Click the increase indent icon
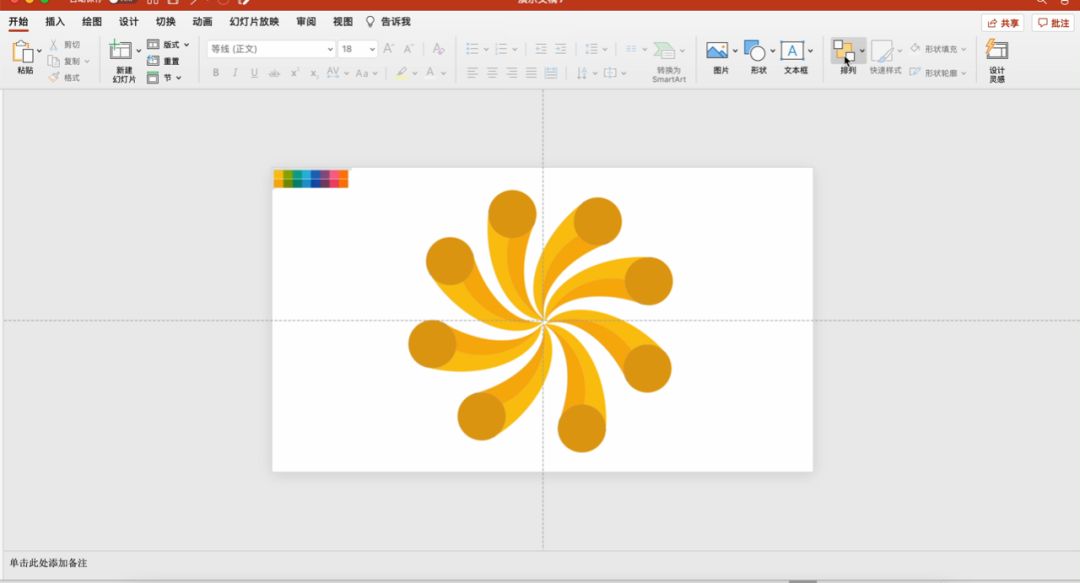The image size is (1080, 583). click(561, 49)
